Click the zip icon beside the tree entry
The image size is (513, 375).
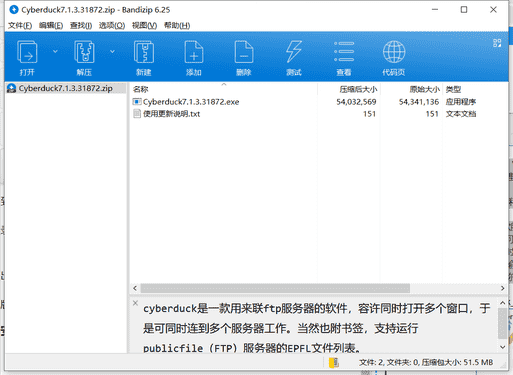12,88
